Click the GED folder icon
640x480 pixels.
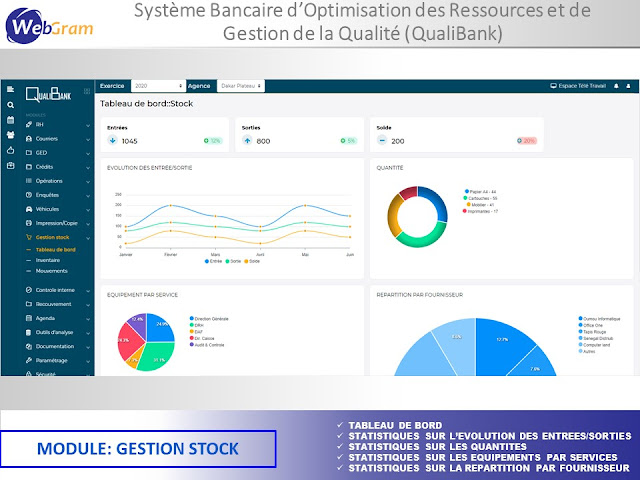tap(29, 153)
